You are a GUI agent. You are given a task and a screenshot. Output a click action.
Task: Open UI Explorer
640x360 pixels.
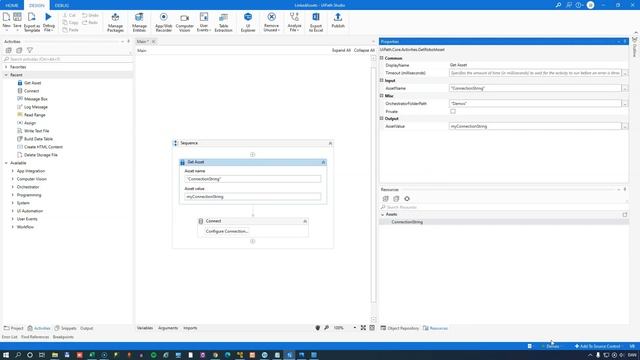tap(248, 22)
